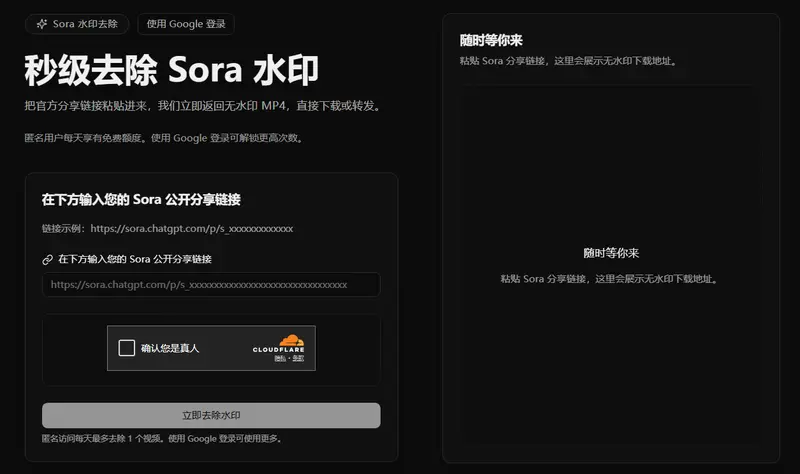Click the 链接示例 example URL text
This screenshot has height=474, width=800.
pos(167,229)
